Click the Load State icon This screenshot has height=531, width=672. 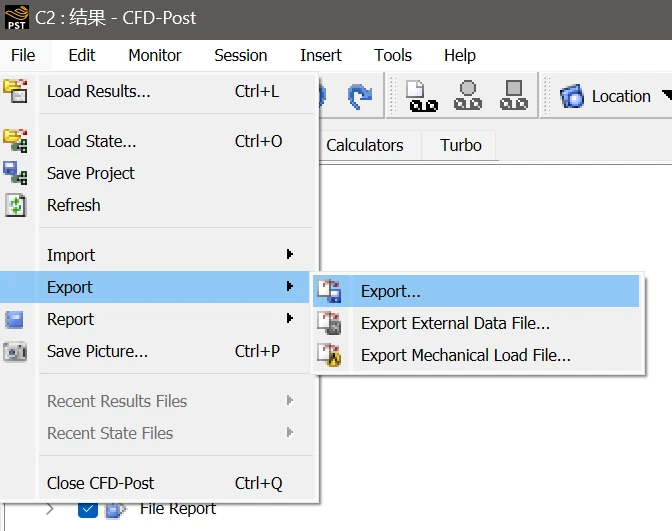pyautogui.click(x=15, y=141)
